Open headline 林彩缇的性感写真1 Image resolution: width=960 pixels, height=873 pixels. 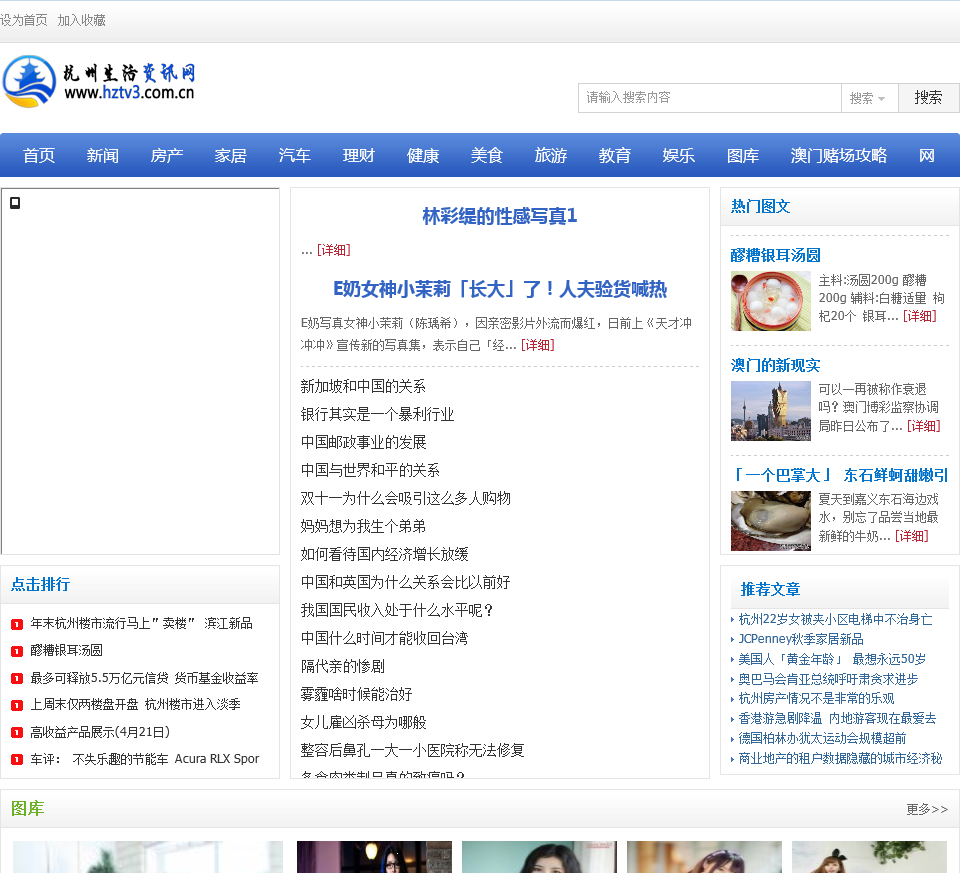(x=500, y=216)
